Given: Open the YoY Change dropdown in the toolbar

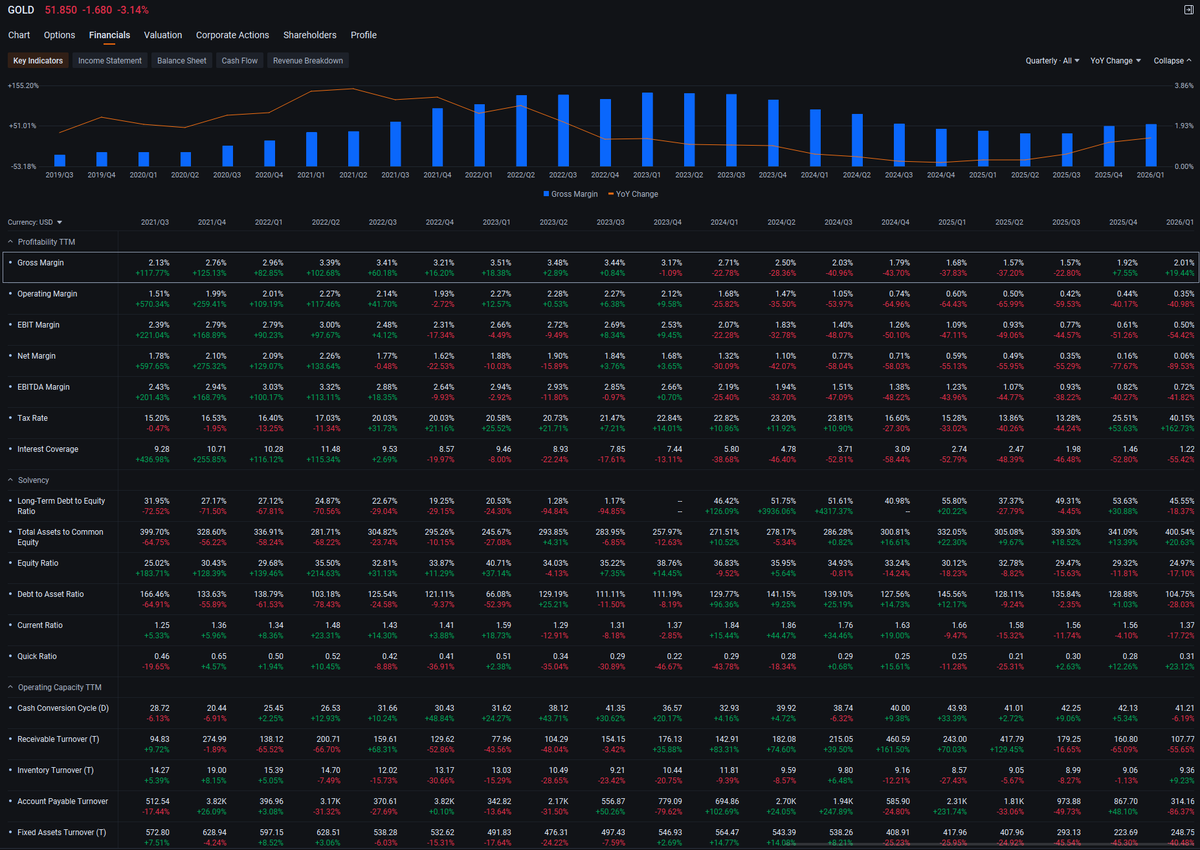Looking at the screenshot, I should [1116, 61].
